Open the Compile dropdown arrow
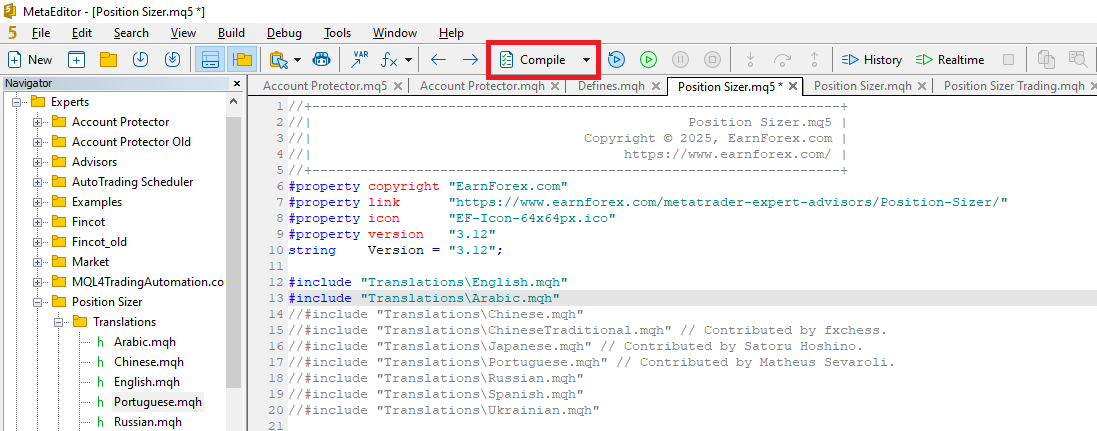1097x431 pixels. [586, 60]
